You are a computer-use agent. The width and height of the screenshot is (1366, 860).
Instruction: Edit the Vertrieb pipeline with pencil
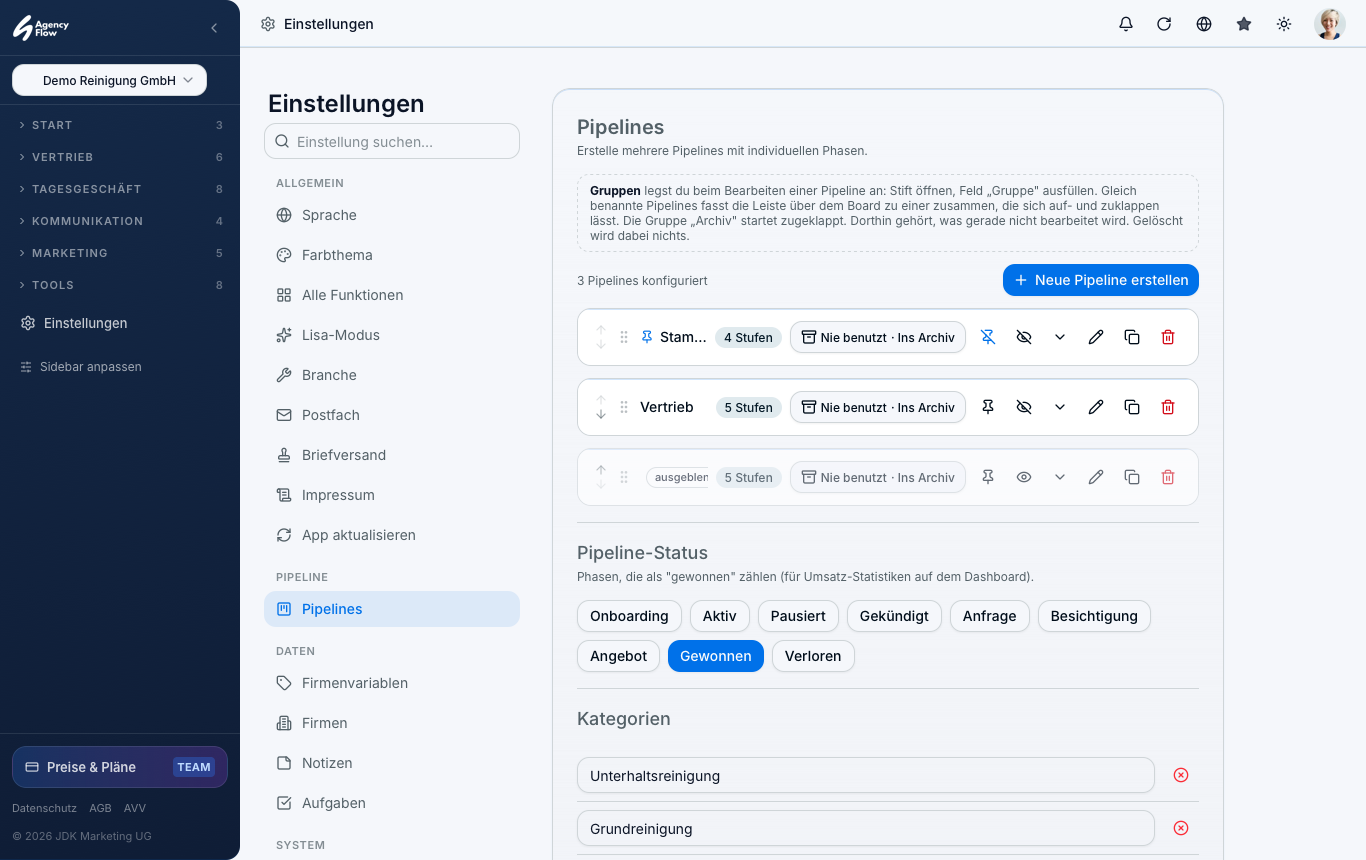pyautogui.click(x=1096, y=407)
